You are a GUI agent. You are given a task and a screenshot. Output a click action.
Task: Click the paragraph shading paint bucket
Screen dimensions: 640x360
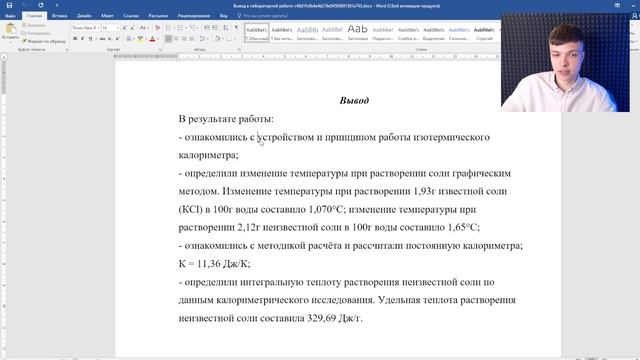217,38
